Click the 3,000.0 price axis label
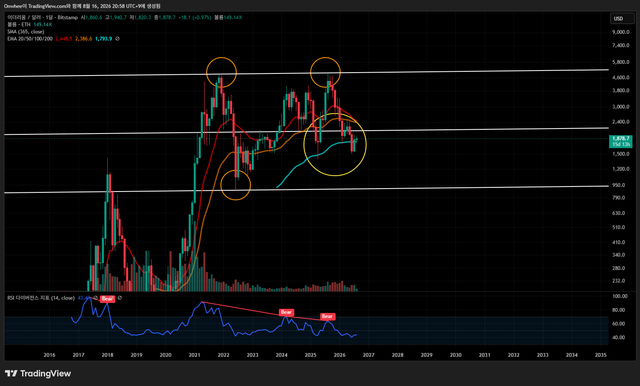The height and width of the screenshot is (386, 640). (620, 106)
